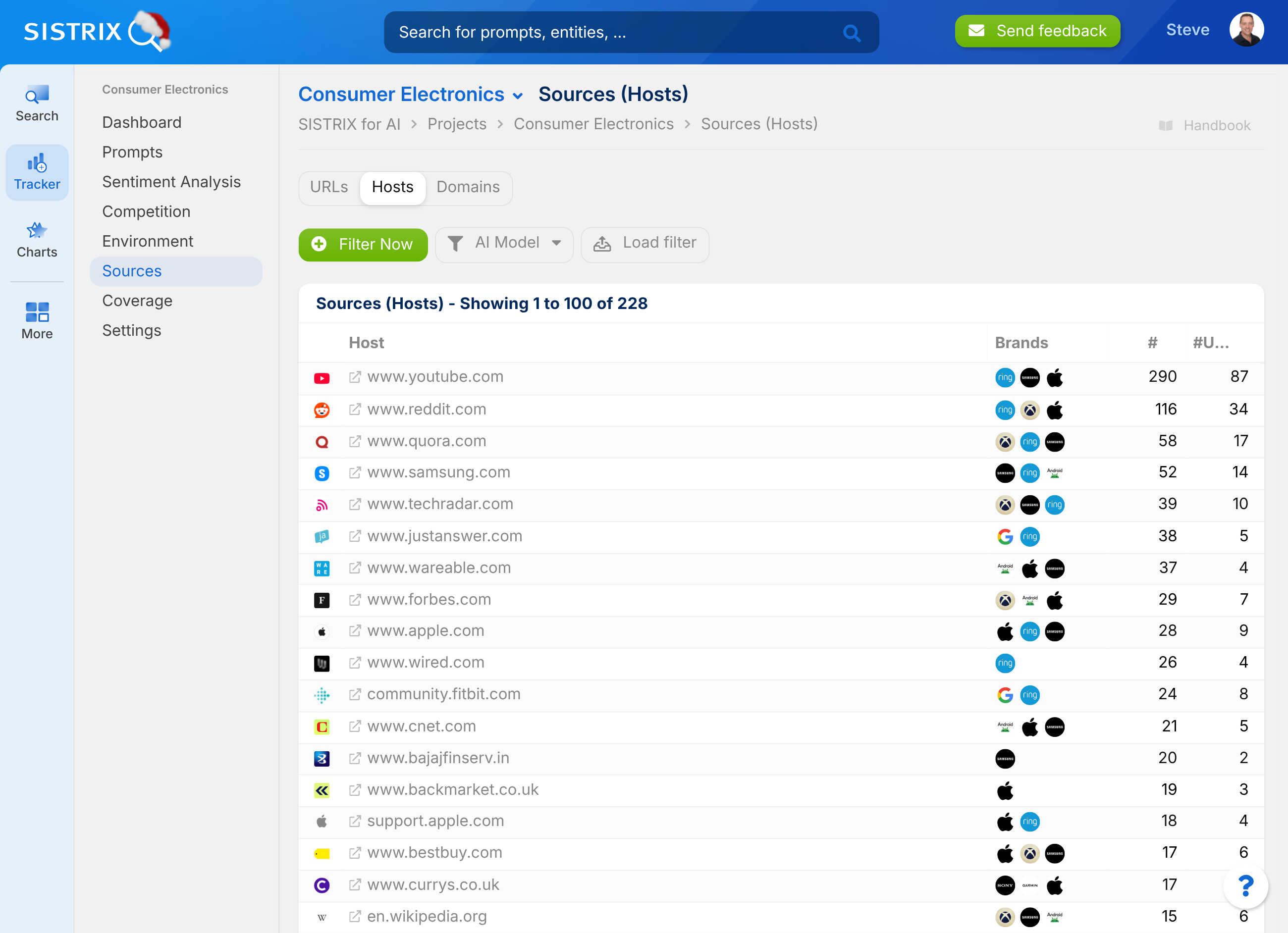Image resolution: width=1288 pixels, height=933 pixels.
Task: Click the Projects breadcrumb link
Action: pos(457,124)
